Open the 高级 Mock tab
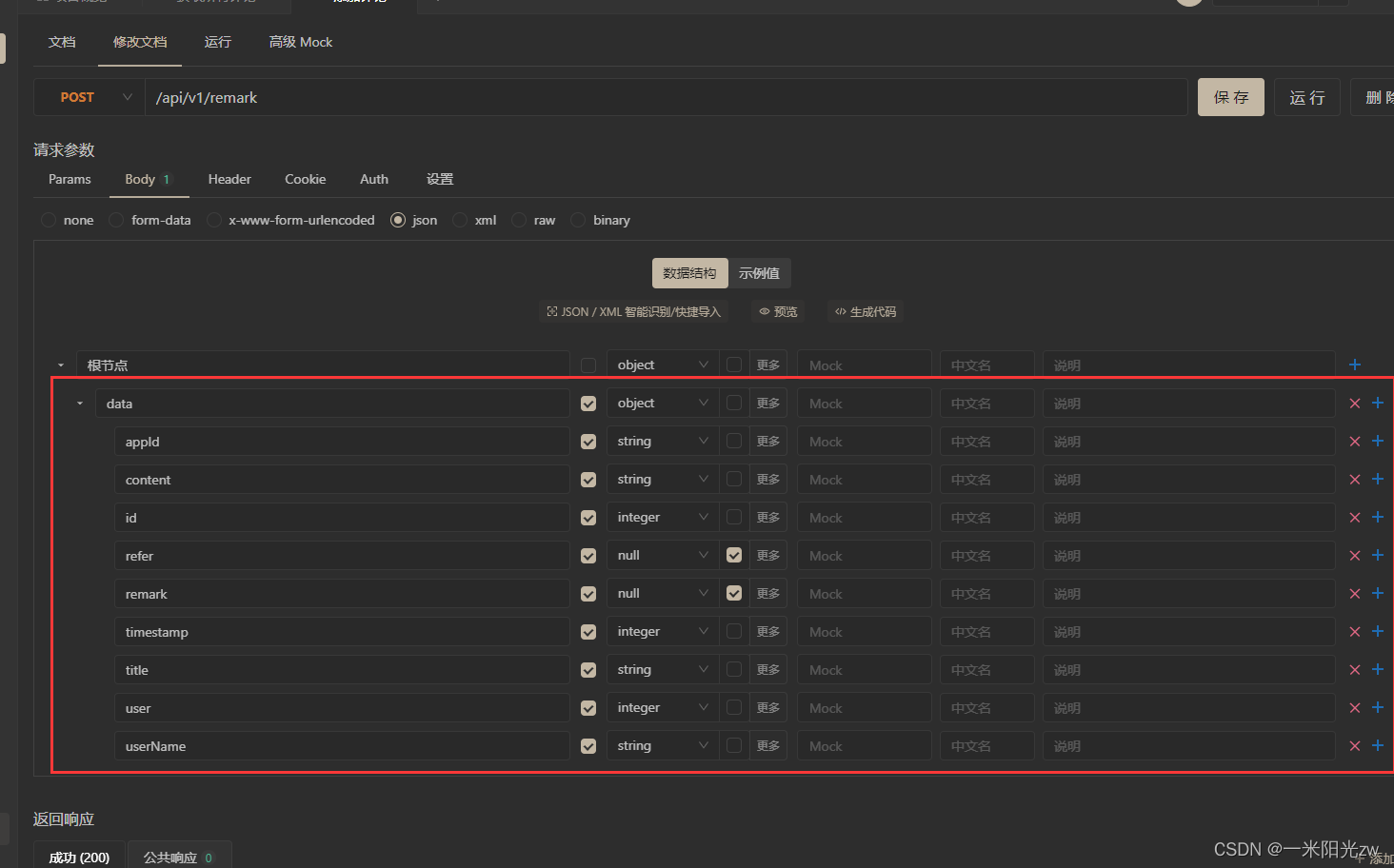 pos(301,42)
